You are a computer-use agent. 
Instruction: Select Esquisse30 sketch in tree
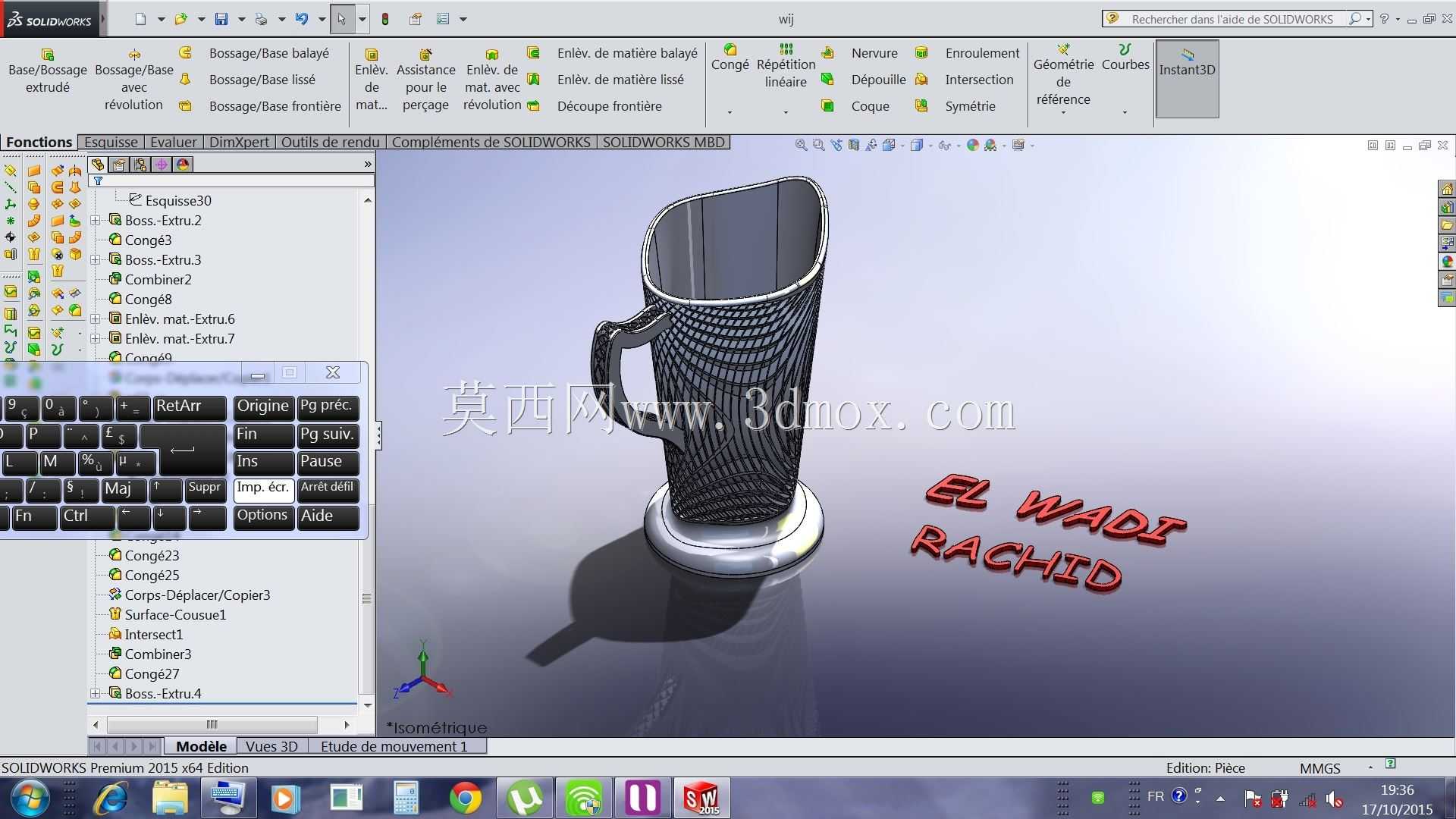pyautogui.click(x=171, y=201)
